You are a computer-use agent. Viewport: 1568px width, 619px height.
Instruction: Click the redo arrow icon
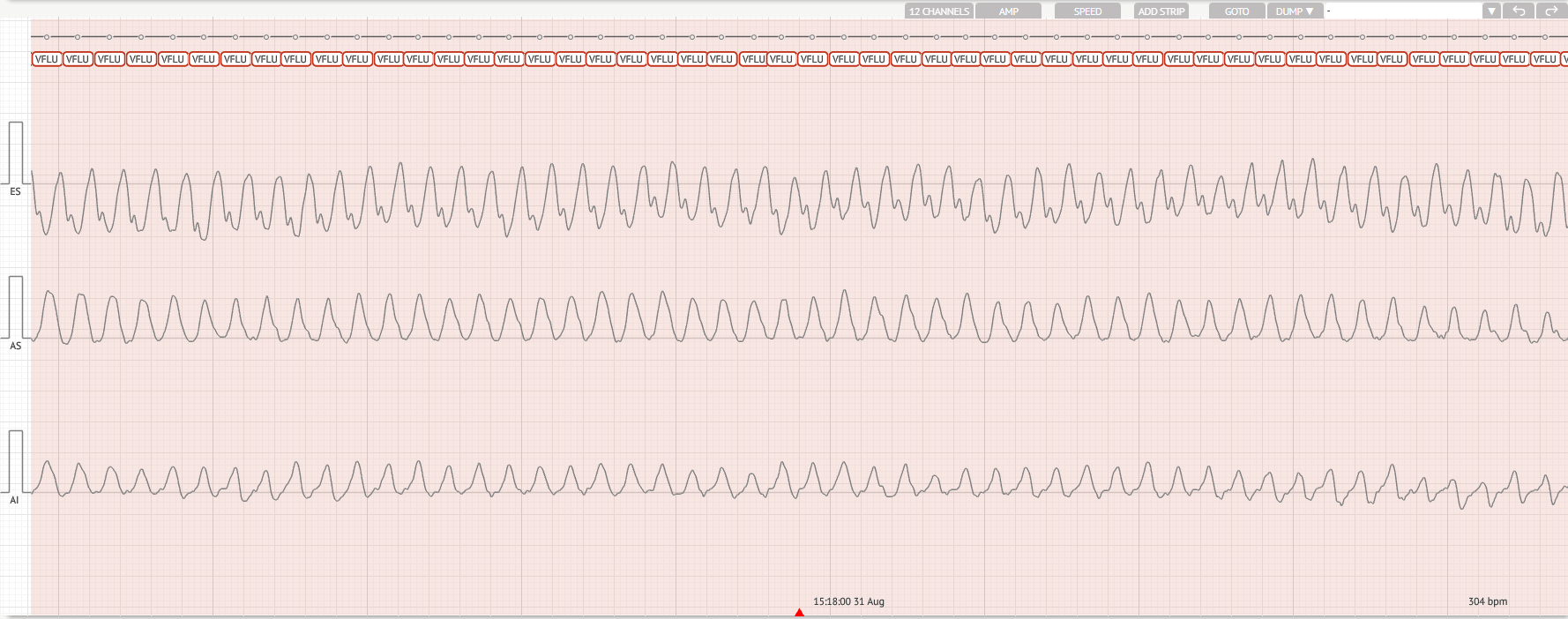coord(1550,11)
